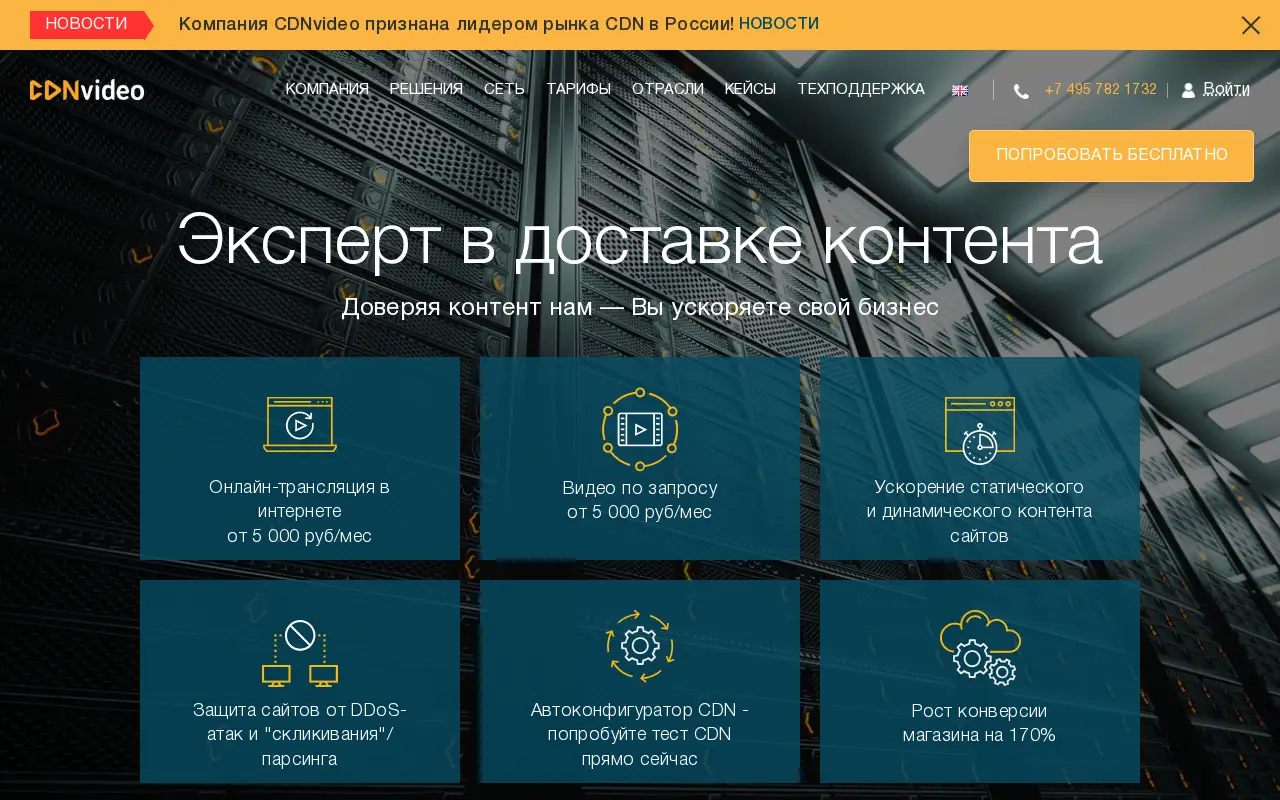1280x800 pixels.
Task: Click the online streaming laptop icon
Action: (300, 425)
